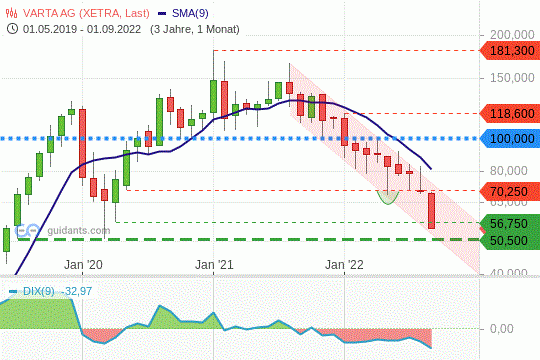Click the DIX(9) indicator label
Screen dimensions: 540x360
click(x=39, y=291)
